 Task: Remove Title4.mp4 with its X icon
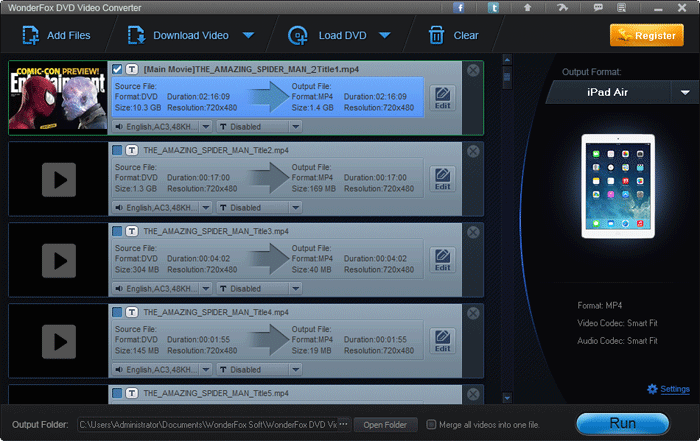473,313
